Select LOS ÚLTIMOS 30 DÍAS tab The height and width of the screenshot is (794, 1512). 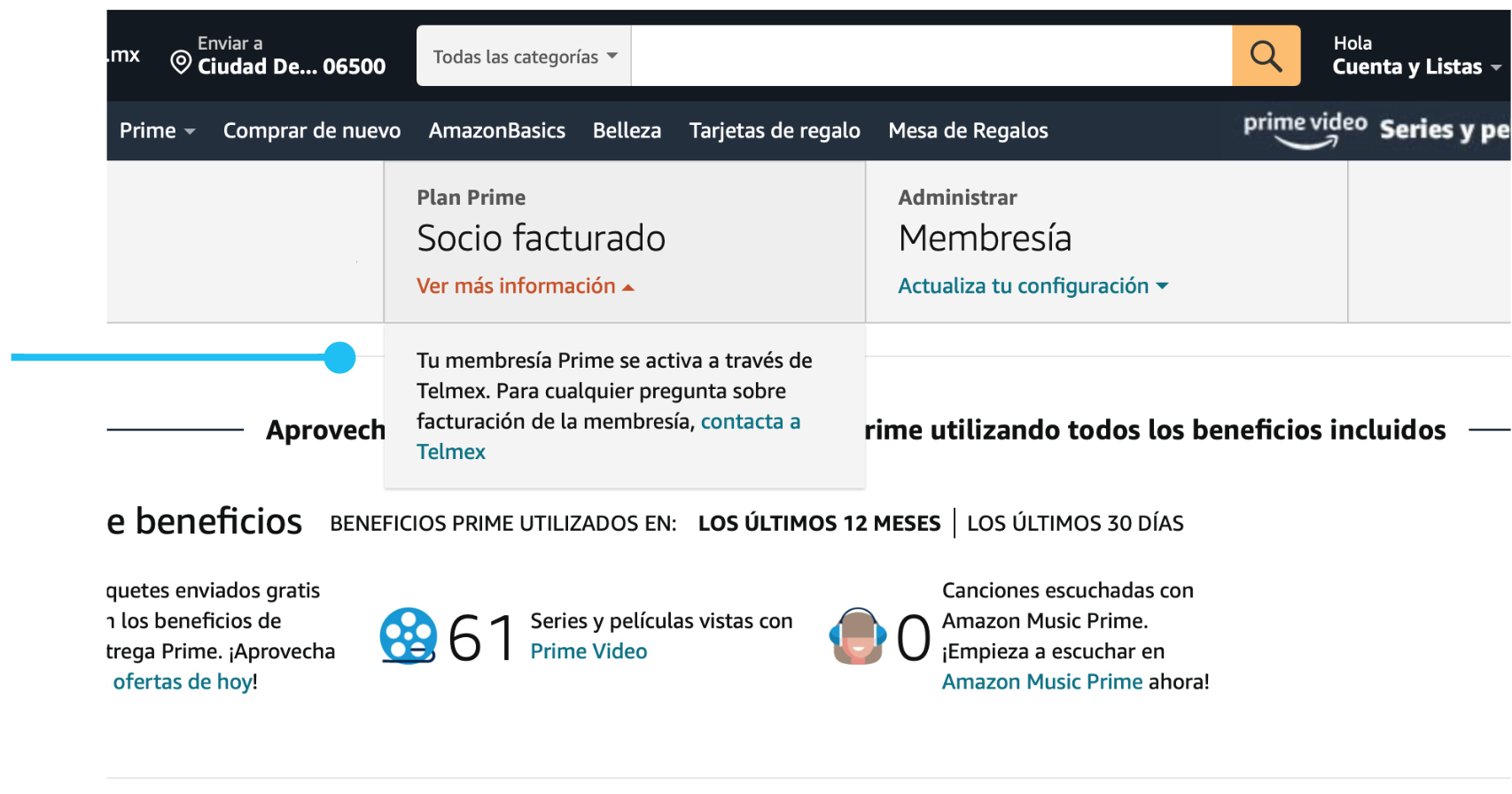(1075, 524)
